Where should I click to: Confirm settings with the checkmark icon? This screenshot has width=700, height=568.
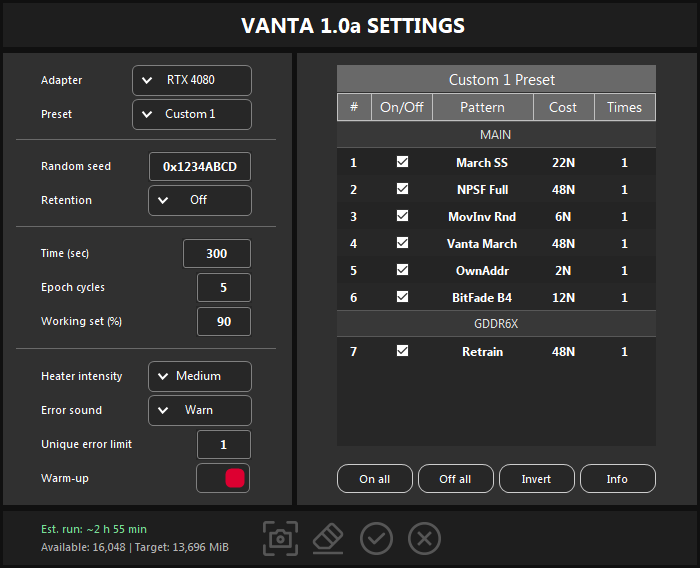pyautogui.click(x=376, y=539)
